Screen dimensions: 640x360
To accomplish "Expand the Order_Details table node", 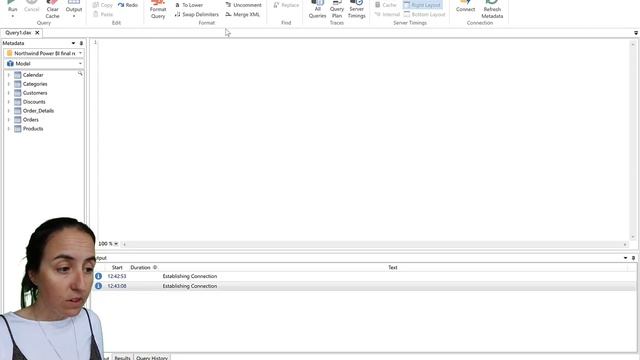I will pyautogui.click(x=9, y=111).
